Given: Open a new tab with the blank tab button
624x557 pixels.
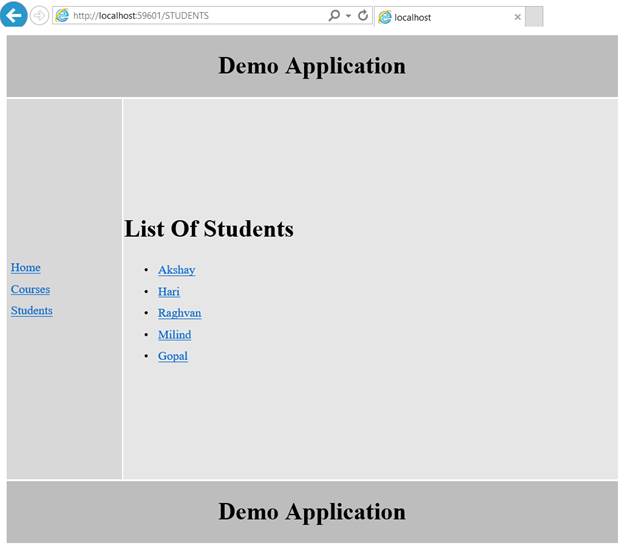Looking at the screenshot, I should 534,16.
